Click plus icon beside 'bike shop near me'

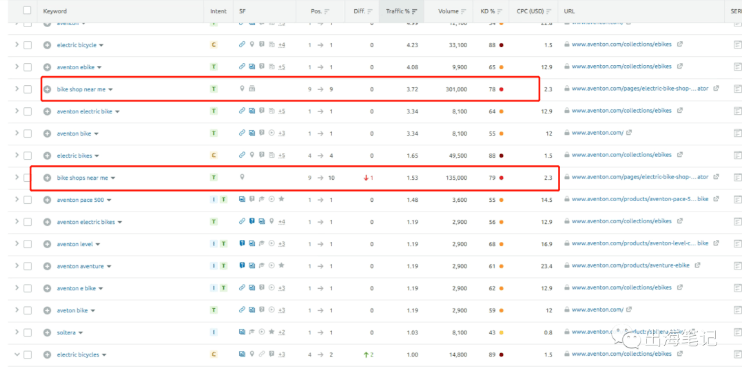(47, 89)
